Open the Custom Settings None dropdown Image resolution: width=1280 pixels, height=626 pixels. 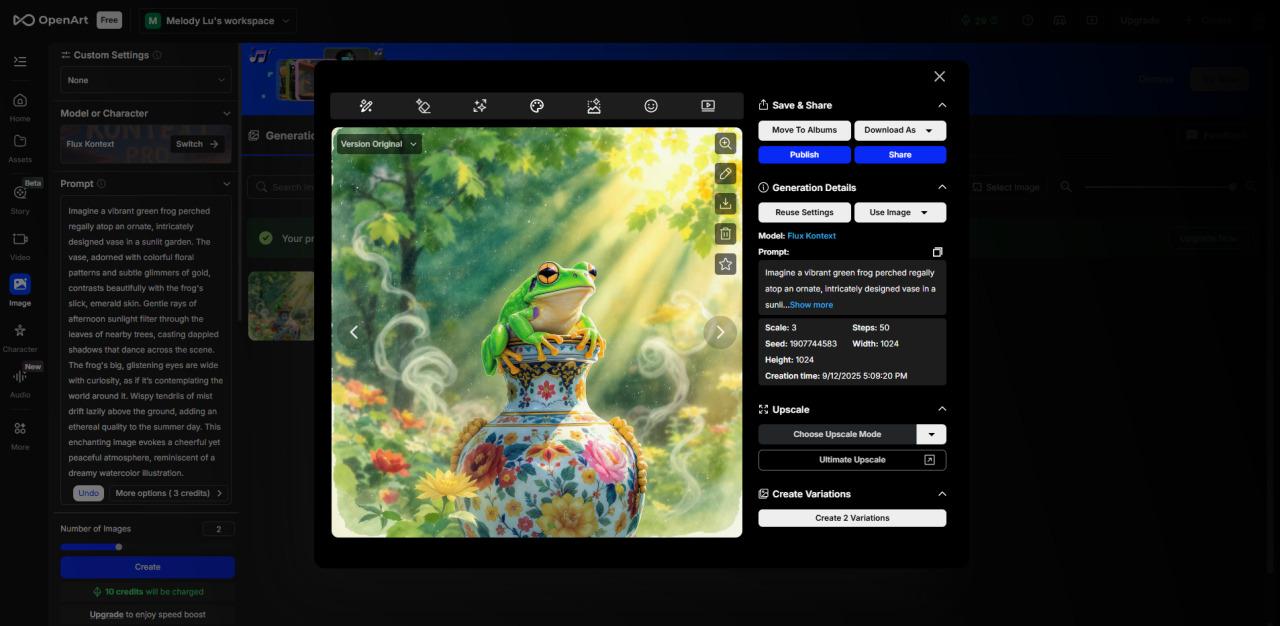[x=147, y=80]
